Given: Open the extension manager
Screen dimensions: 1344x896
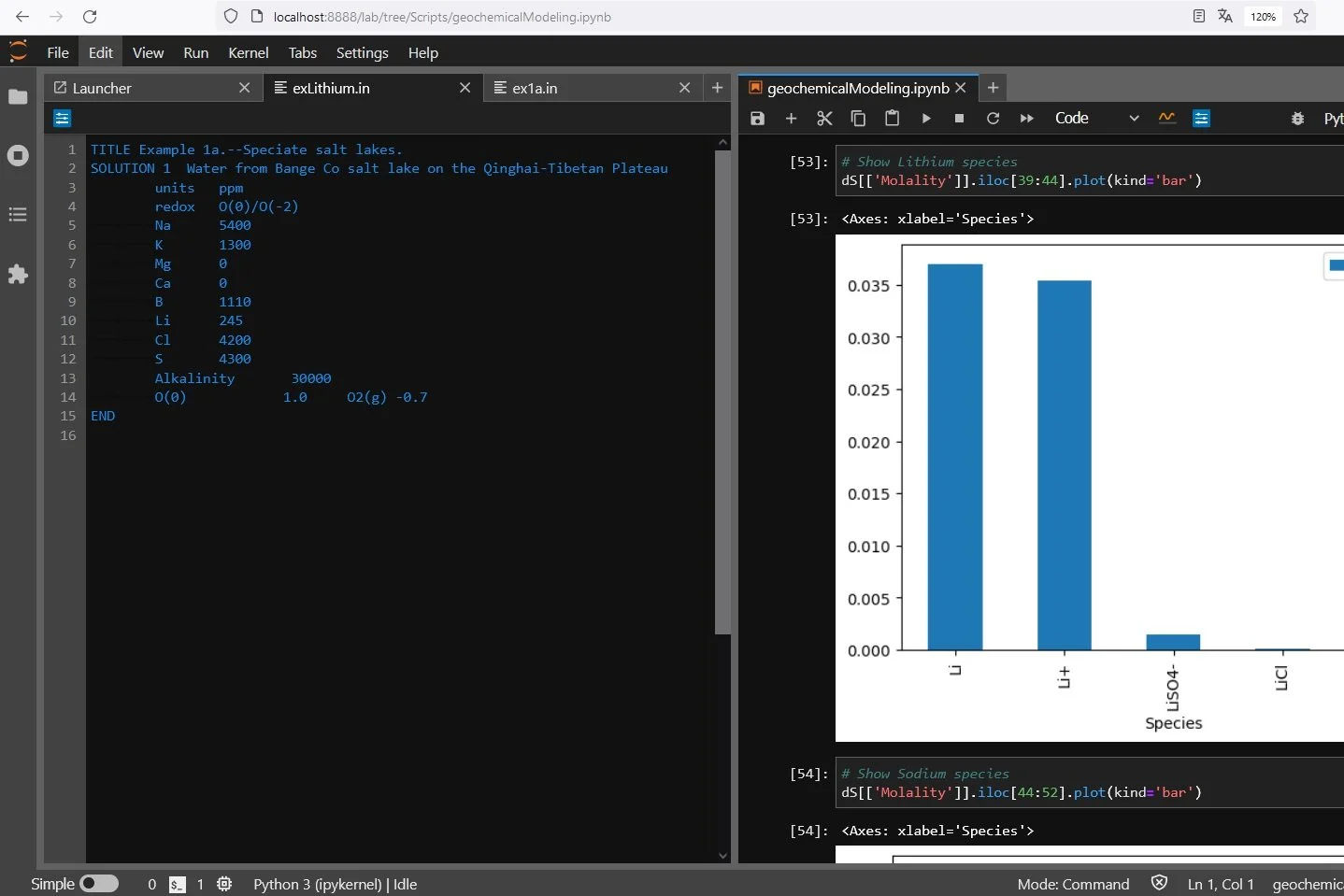Looking at the screenshot, I should click(x=18, y=275).
